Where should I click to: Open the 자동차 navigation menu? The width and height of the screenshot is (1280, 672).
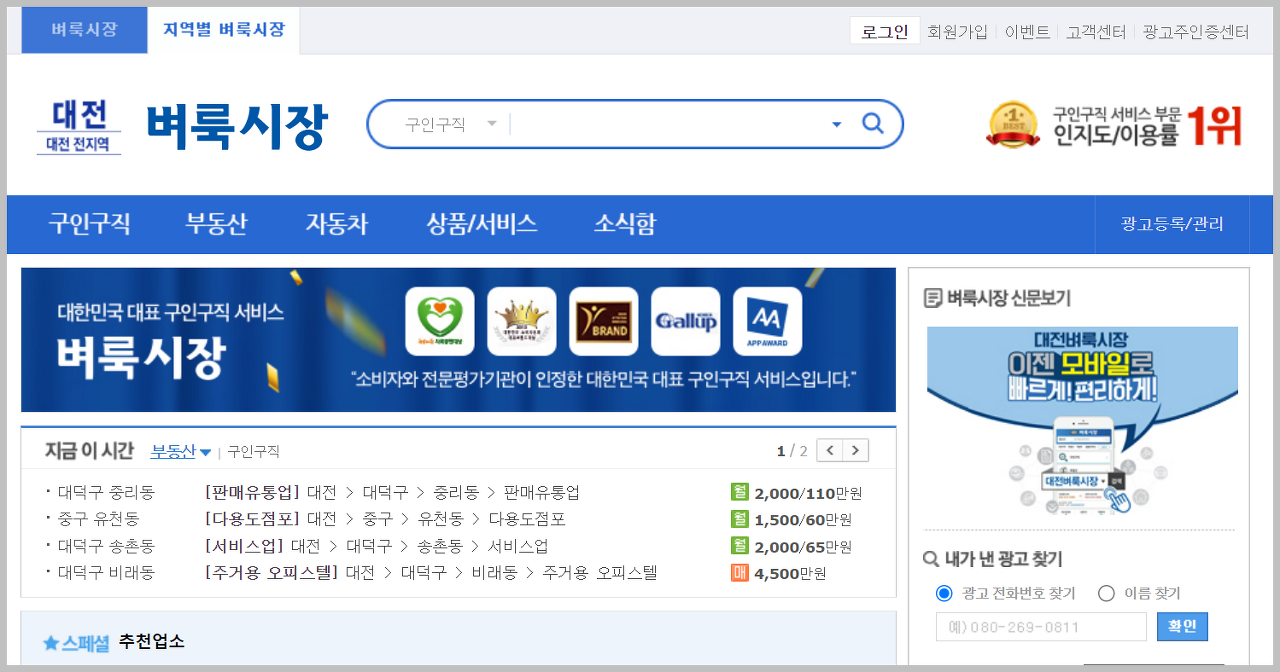pos(337,224)
